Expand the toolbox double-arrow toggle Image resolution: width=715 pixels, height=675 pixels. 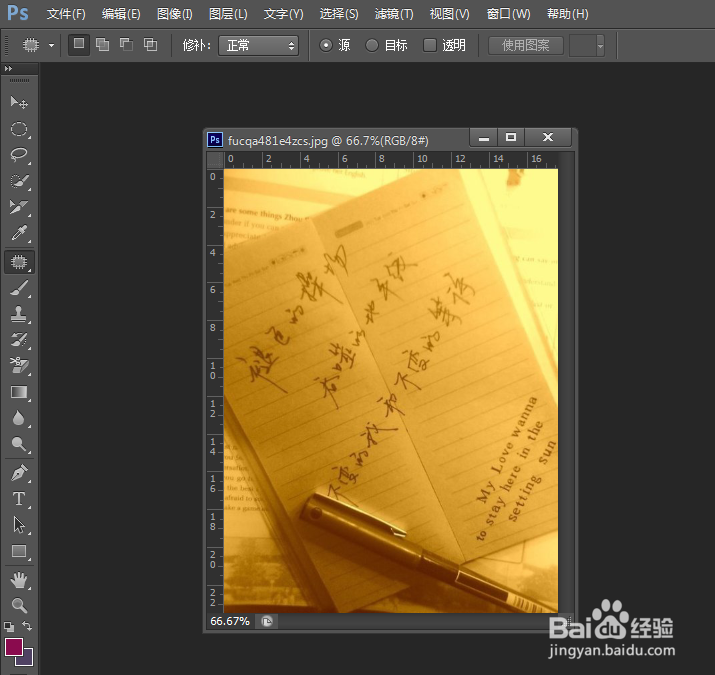click(x=8, y=68)
